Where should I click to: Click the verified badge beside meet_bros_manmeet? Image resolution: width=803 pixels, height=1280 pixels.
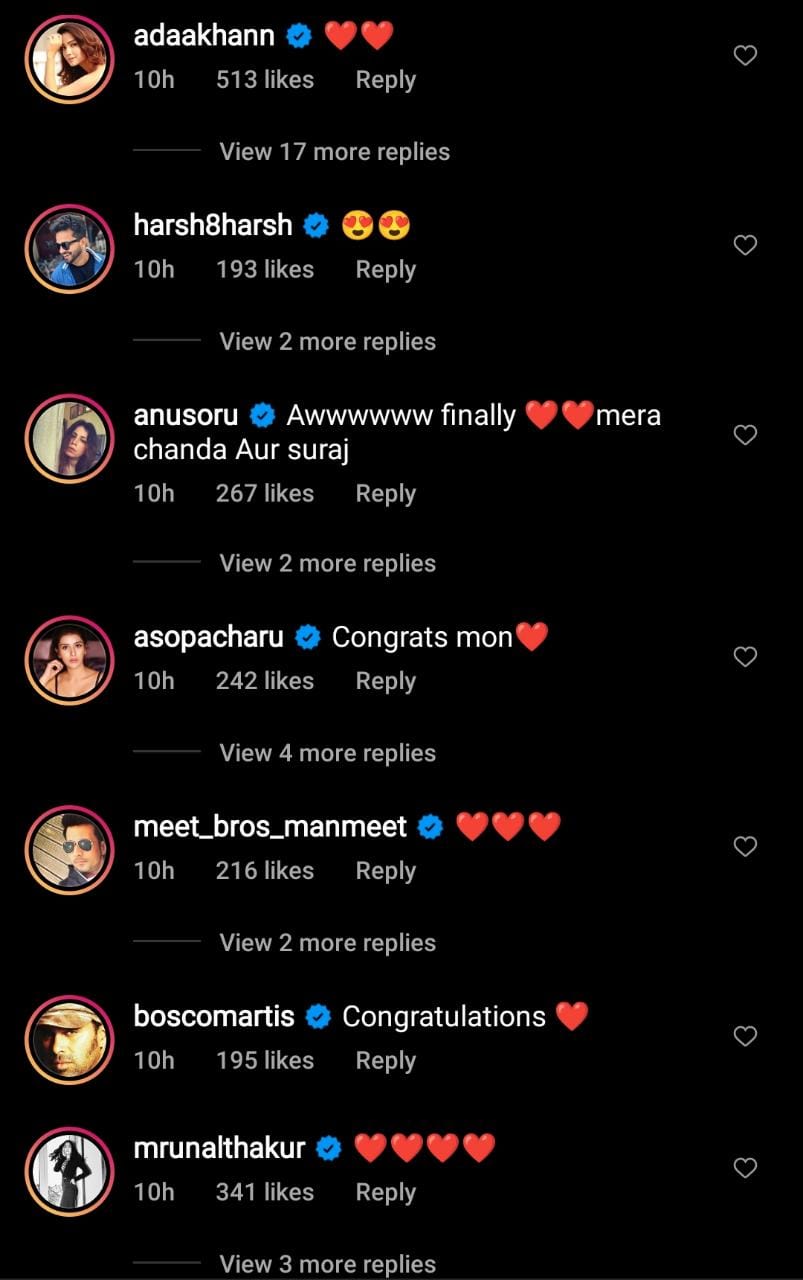pyautogui.click(x=430, y=826)
